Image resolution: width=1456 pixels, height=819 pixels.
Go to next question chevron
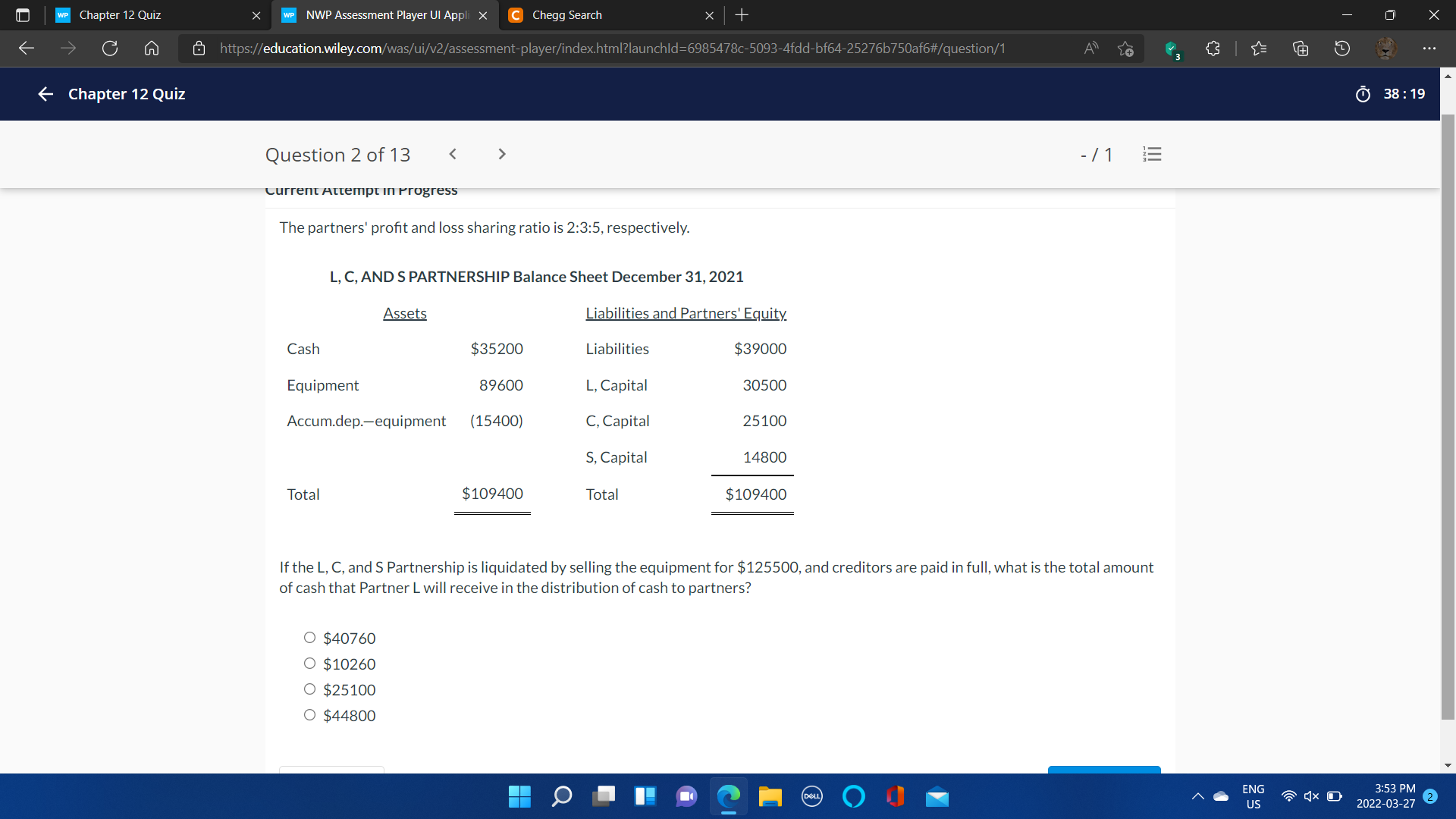click(501, 155)
